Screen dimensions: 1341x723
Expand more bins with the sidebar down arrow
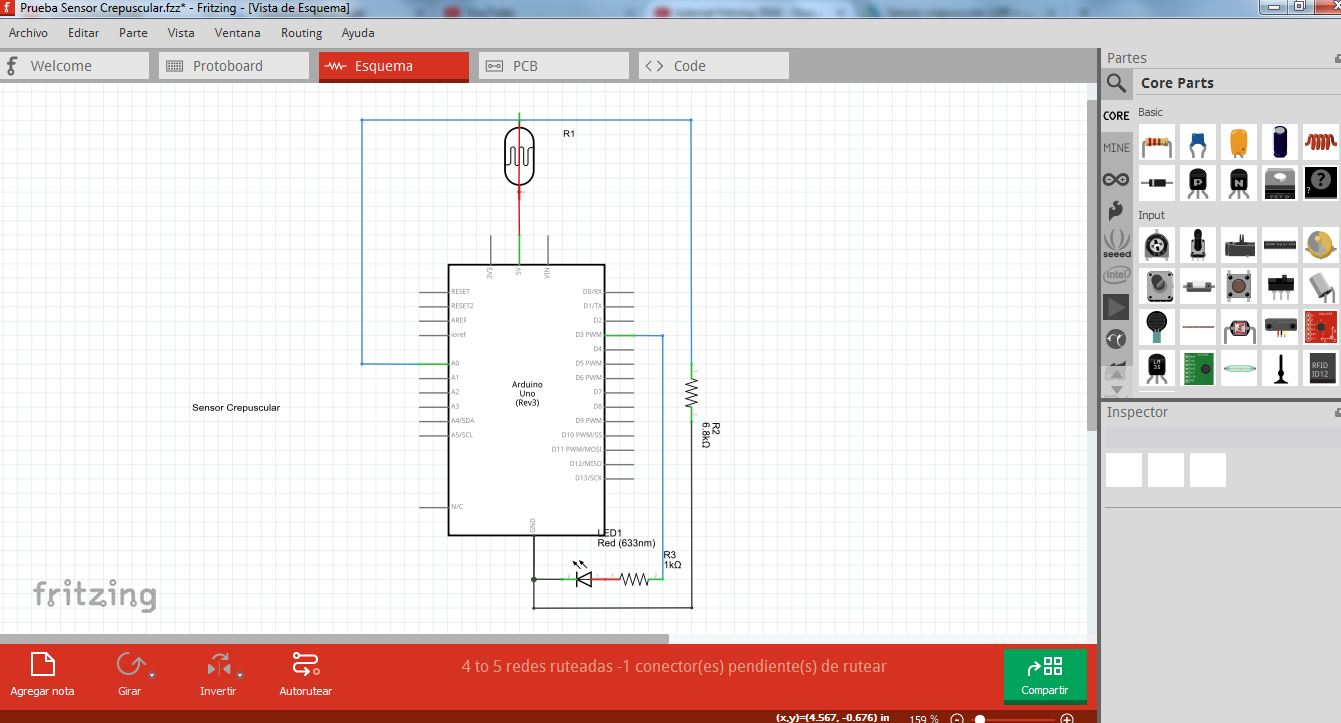(x=1117, y=387)
